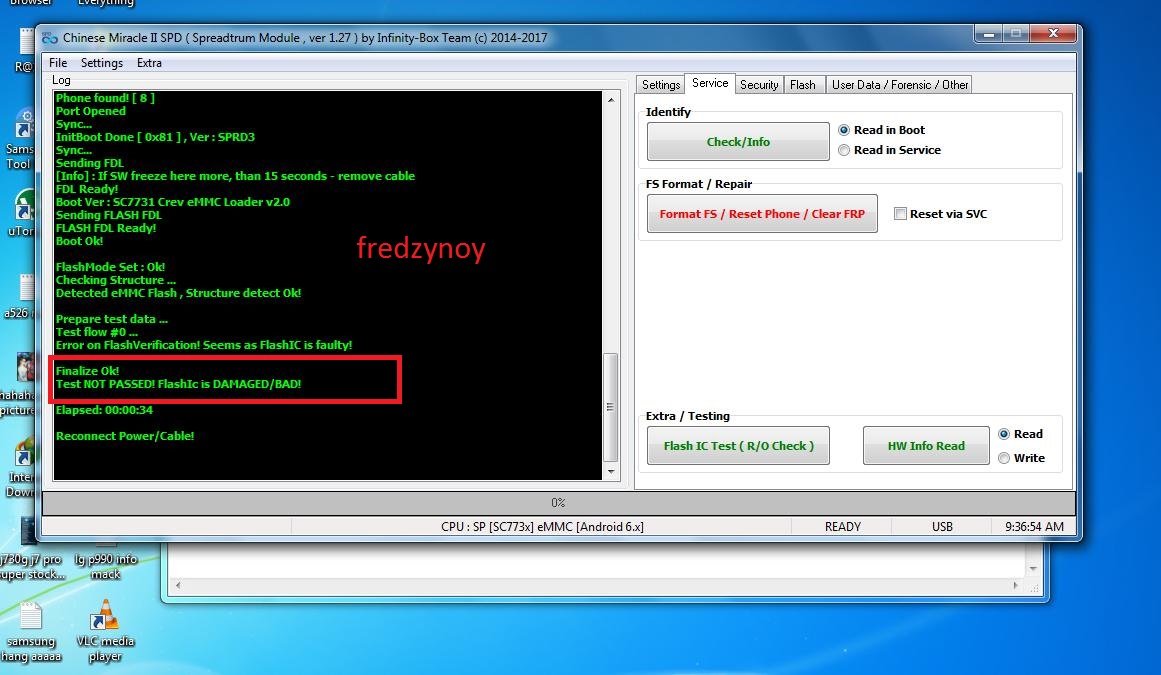Click background window left scroll arrow

pyautogui.click(x=177, y=585)
